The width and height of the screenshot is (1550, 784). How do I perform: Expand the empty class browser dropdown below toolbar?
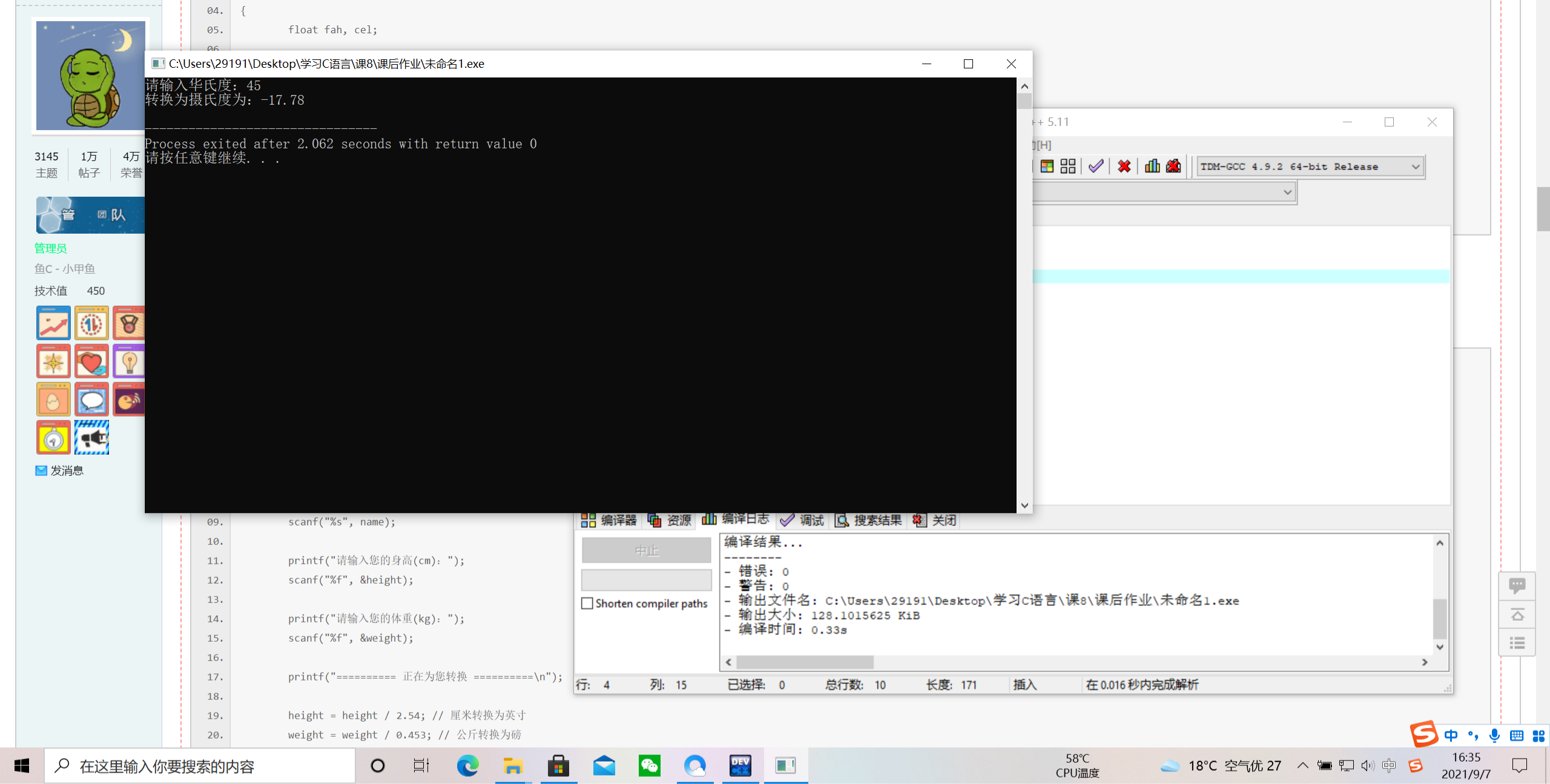point(1287,193)
